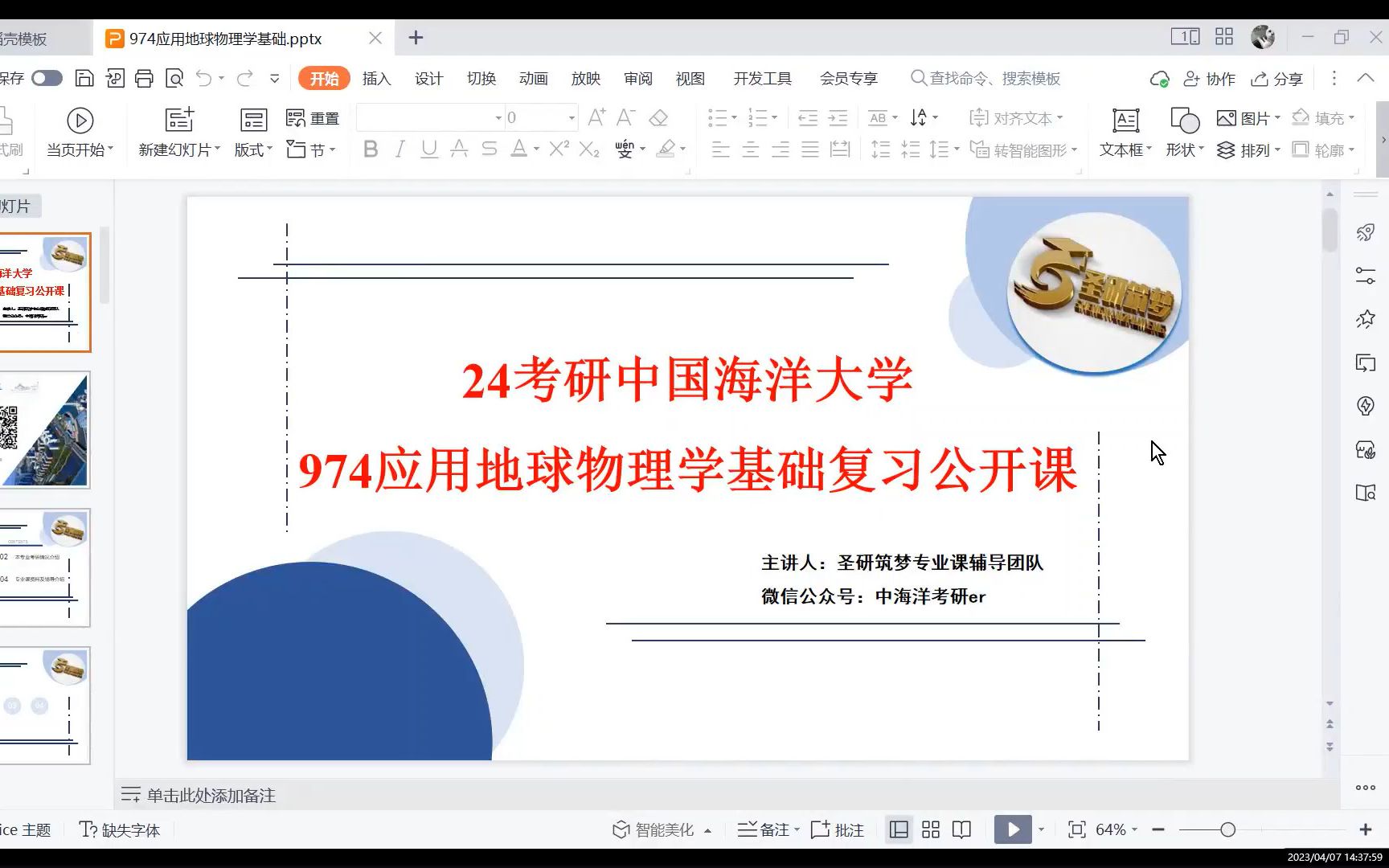
Task: Click the Share (分享) button
Action: click(x=1276, y=79)
